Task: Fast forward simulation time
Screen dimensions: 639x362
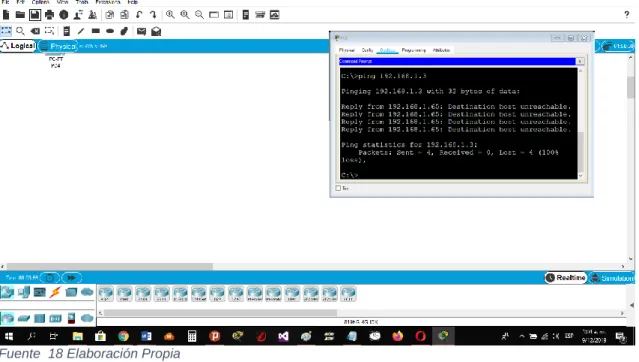Action: point(71,278)
